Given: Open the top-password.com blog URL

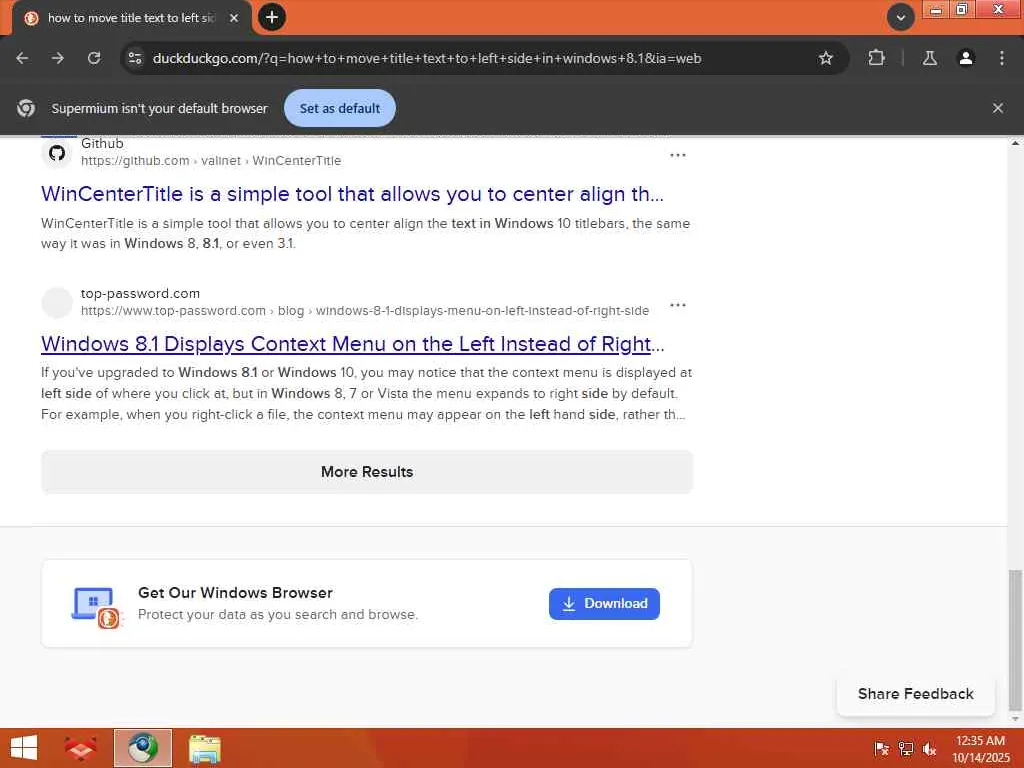Looking at the screenshot, I should 365,311.
